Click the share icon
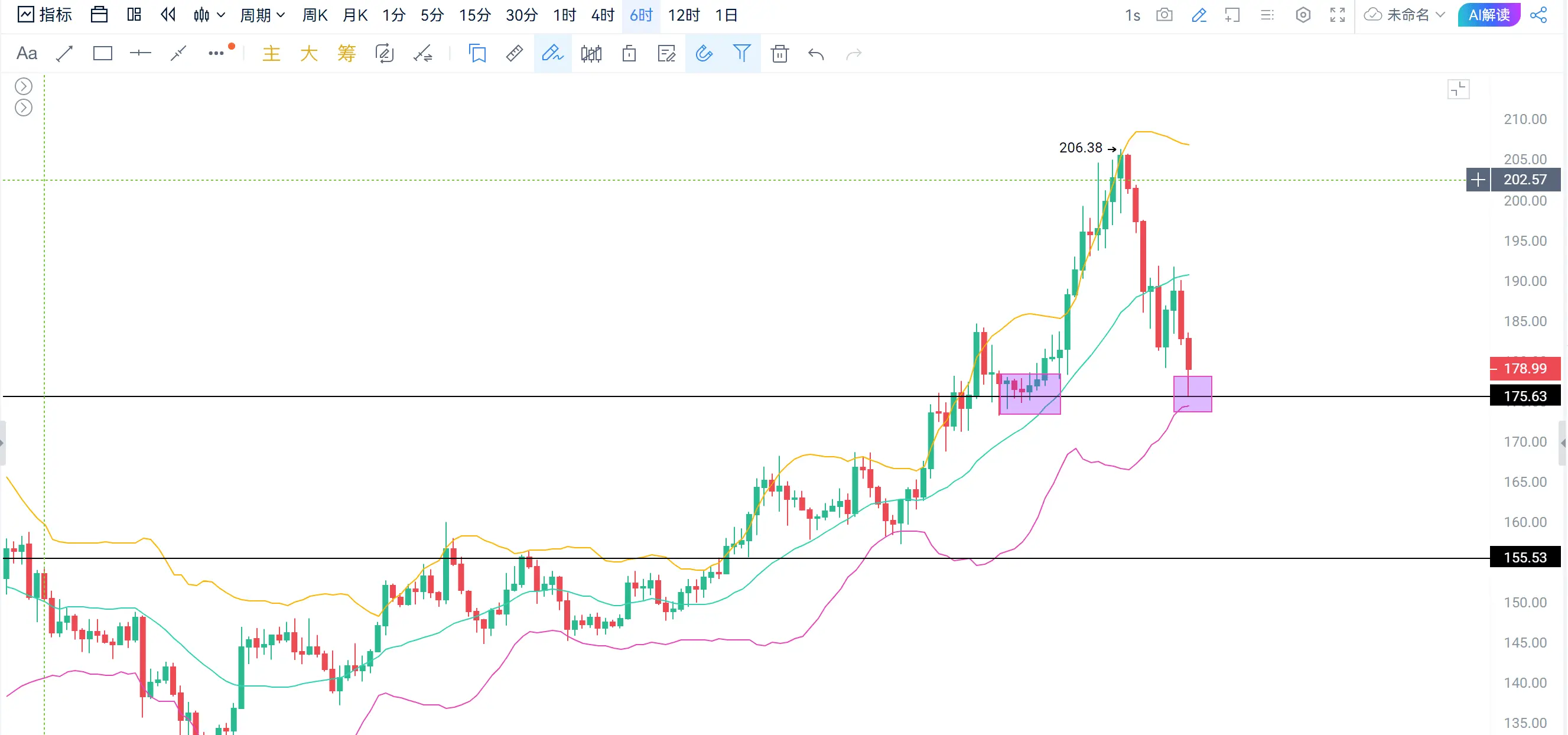Screen dimensions: 1568x735 tap(1538, 15)
